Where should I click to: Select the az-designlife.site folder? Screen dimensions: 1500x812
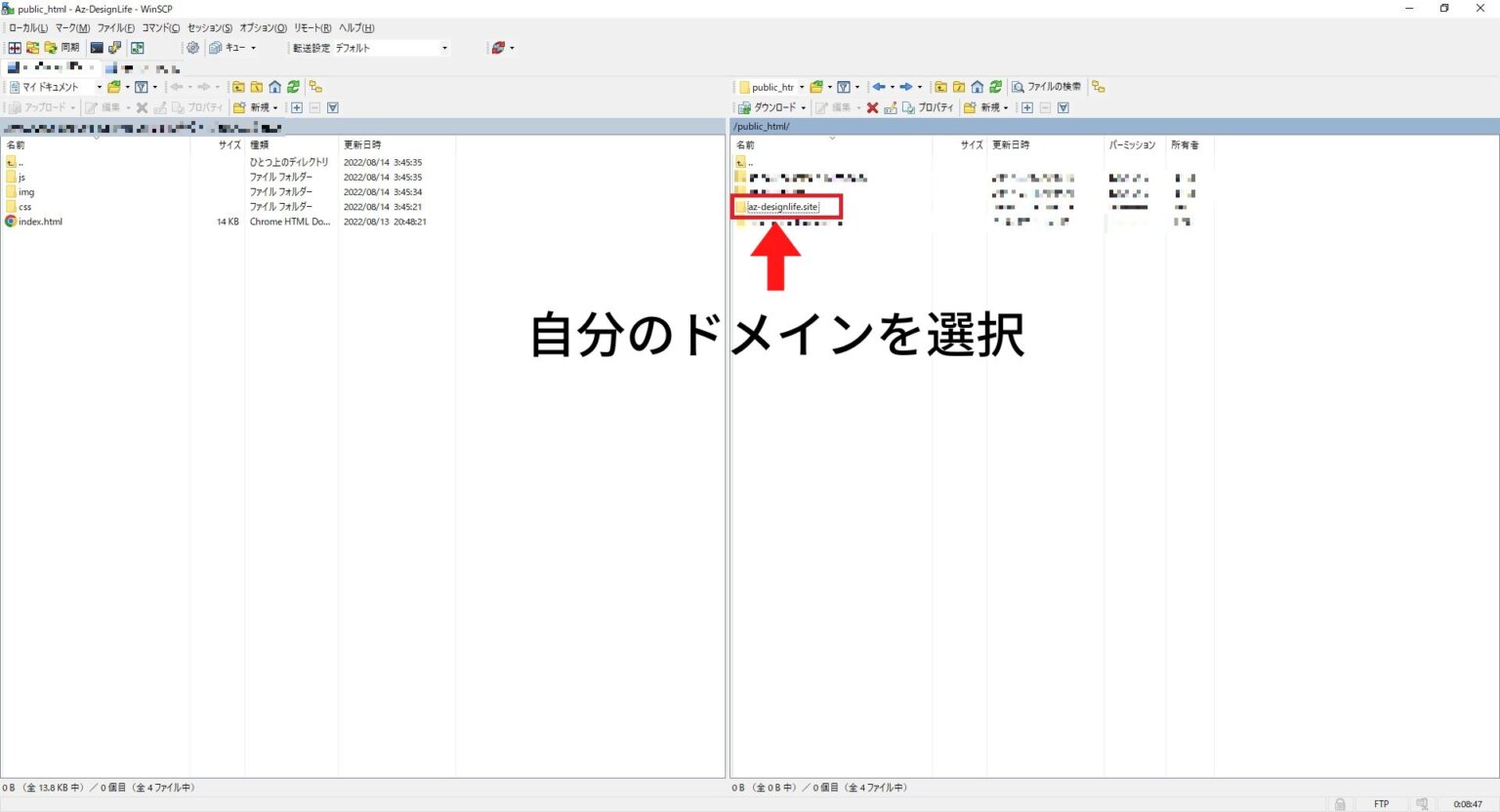coord(782,207)
